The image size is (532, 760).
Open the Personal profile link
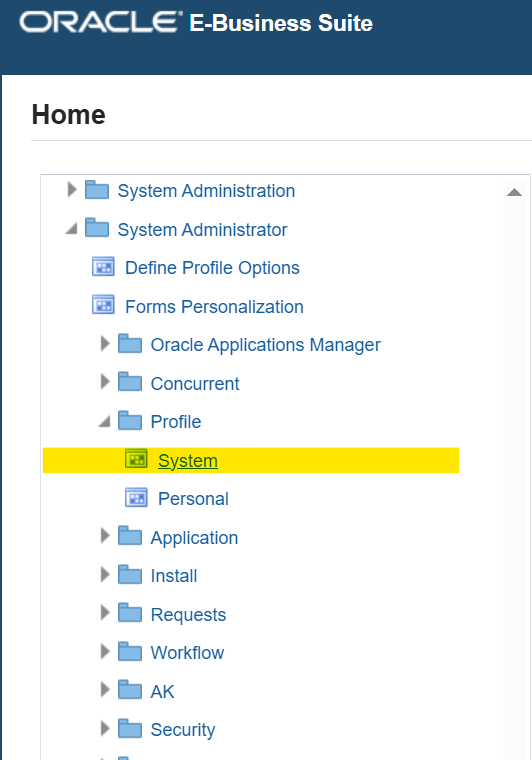pos(193,499)
